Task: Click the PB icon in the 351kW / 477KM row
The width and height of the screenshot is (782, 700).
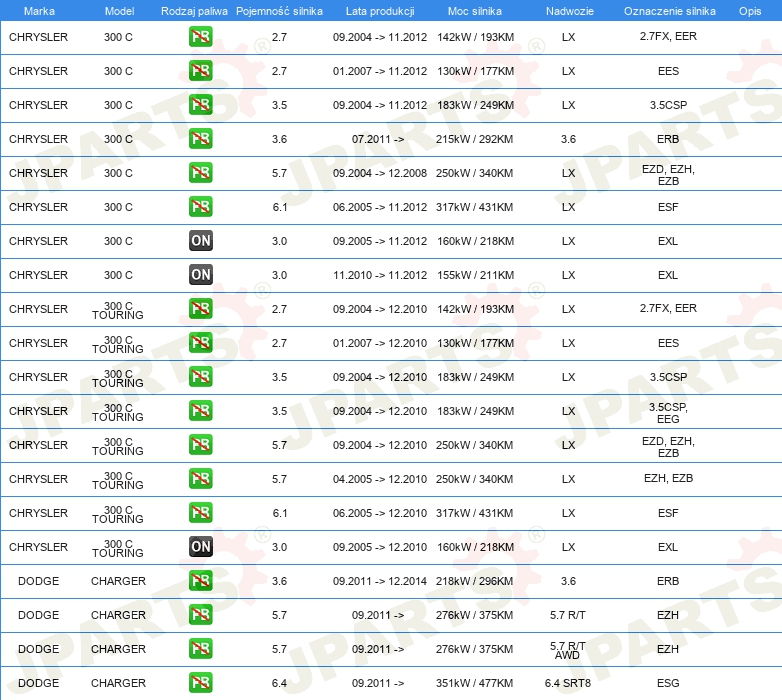Action: [x=200, y=683]
